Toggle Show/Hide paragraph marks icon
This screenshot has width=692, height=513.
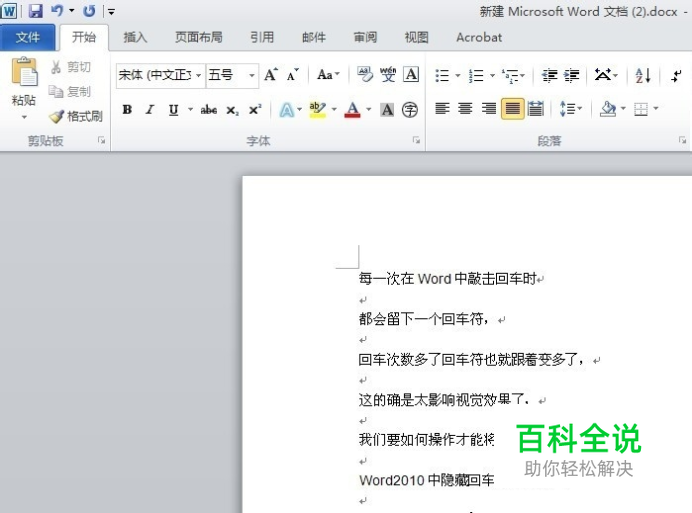pos(676,75)
